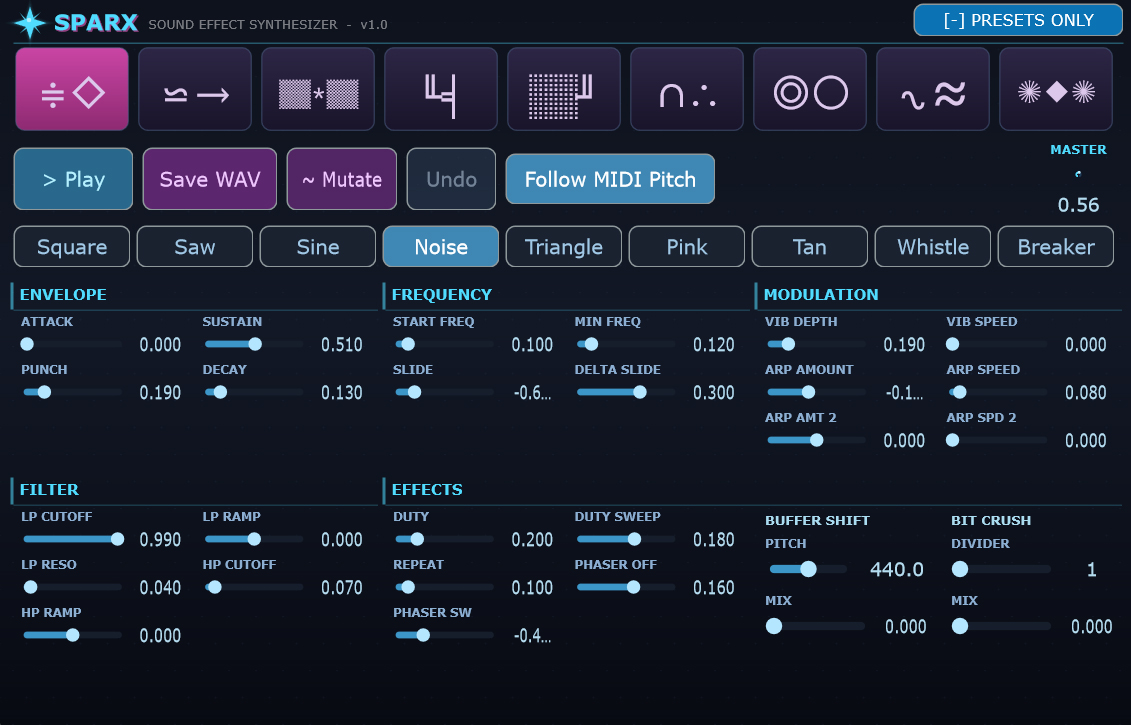Viewport: 1131px width, 725px height.
Task: Click the ATTACK slider
Action: (x=72, y=344)
